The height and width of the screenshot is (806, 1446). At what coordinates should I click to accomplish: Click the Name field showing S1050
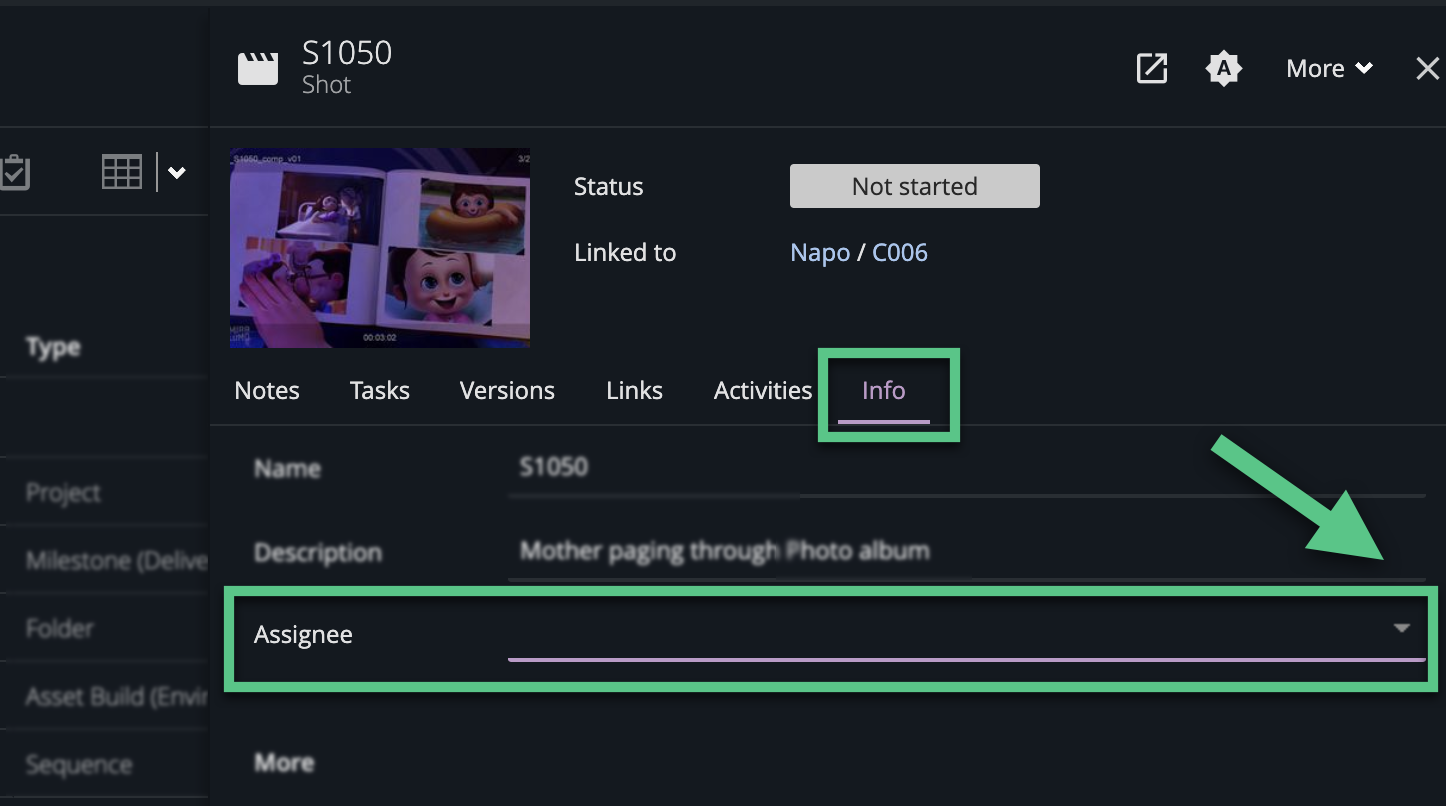tap(700, 467)
